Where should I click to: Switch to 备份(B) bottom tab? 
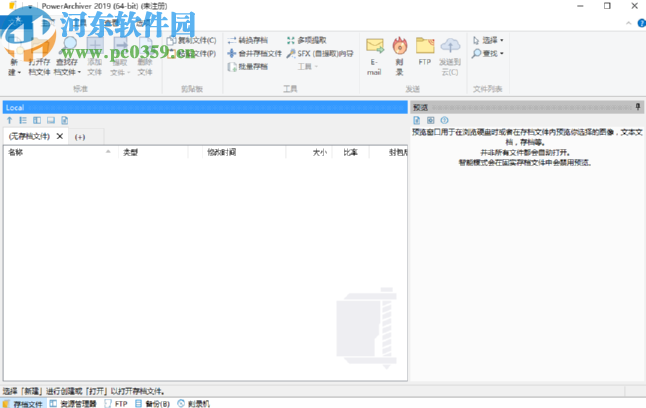pos(152,404)
